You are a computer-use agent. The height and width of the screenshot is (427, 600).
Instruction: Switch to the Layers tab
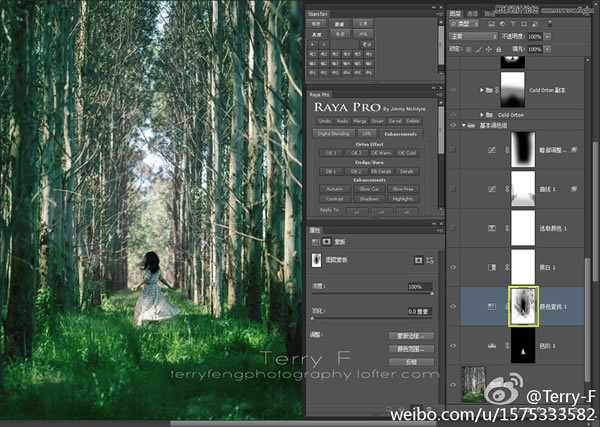tap(455, 14)
